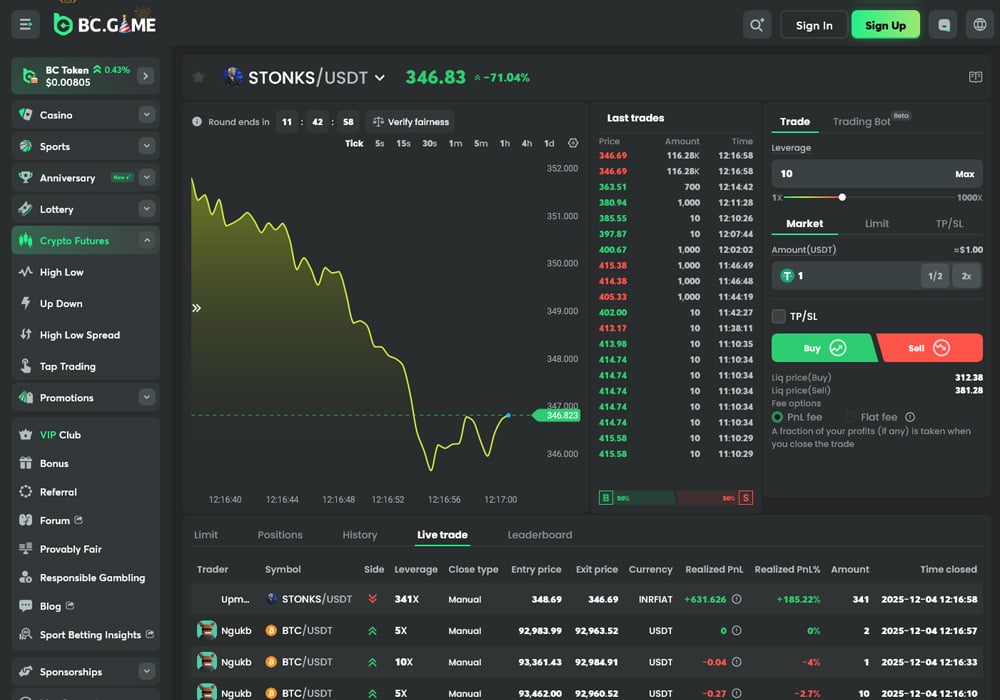Open the tutorial book icon
Screen dimensions: 1000x700
click(x=975, y=77)
